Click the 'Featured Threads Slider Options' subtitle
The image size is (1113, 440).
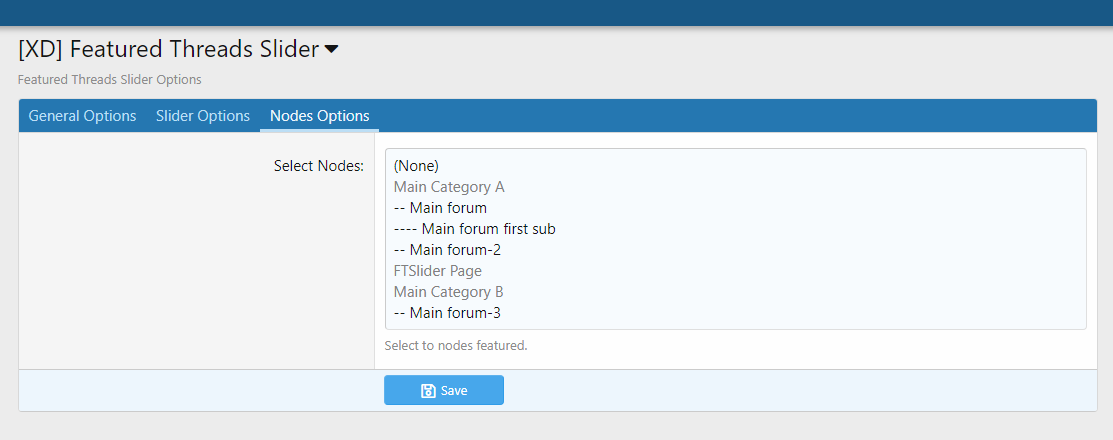pos(110,79)
